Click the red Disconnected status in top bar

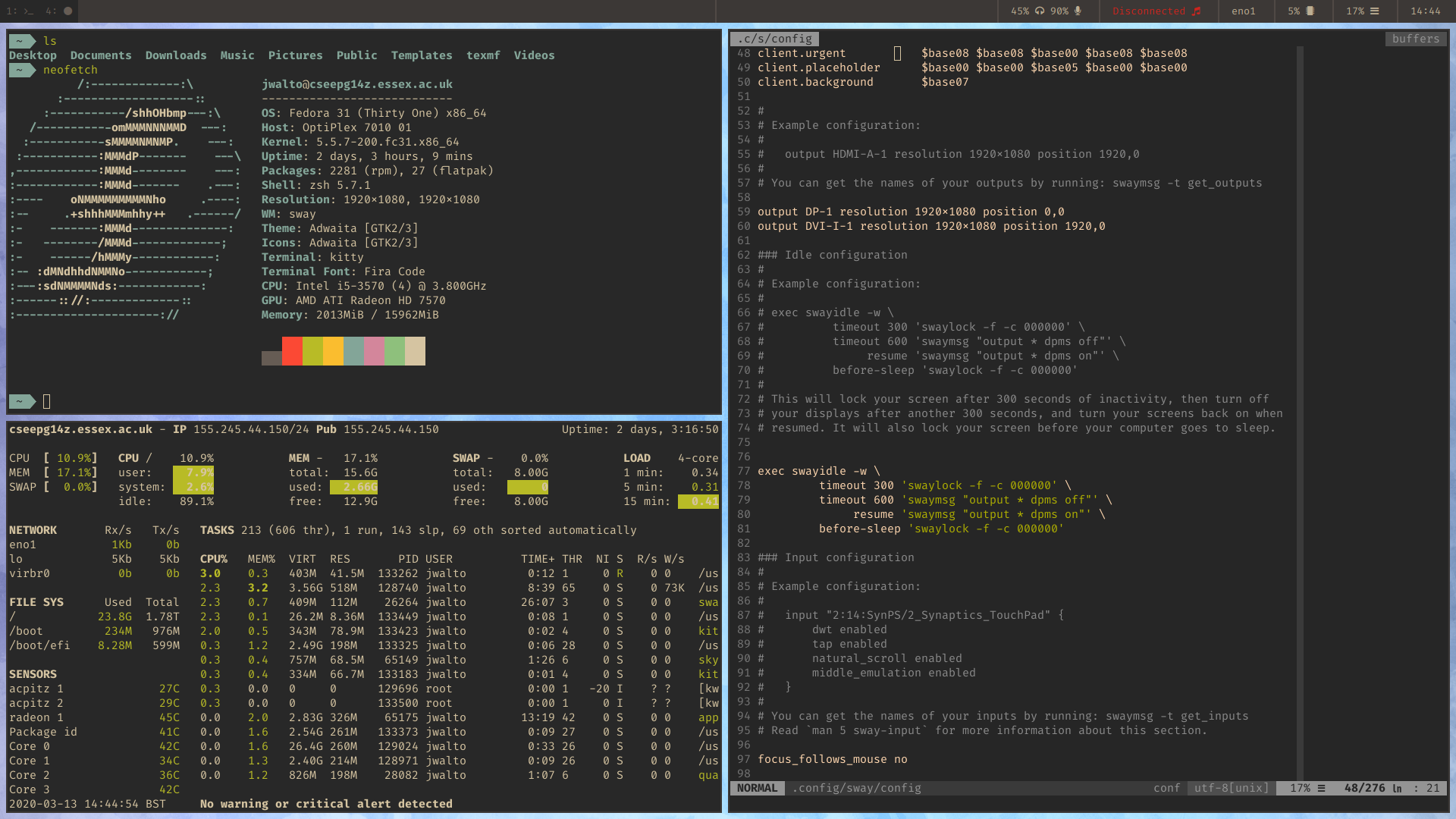click(x=1149, y=11)
